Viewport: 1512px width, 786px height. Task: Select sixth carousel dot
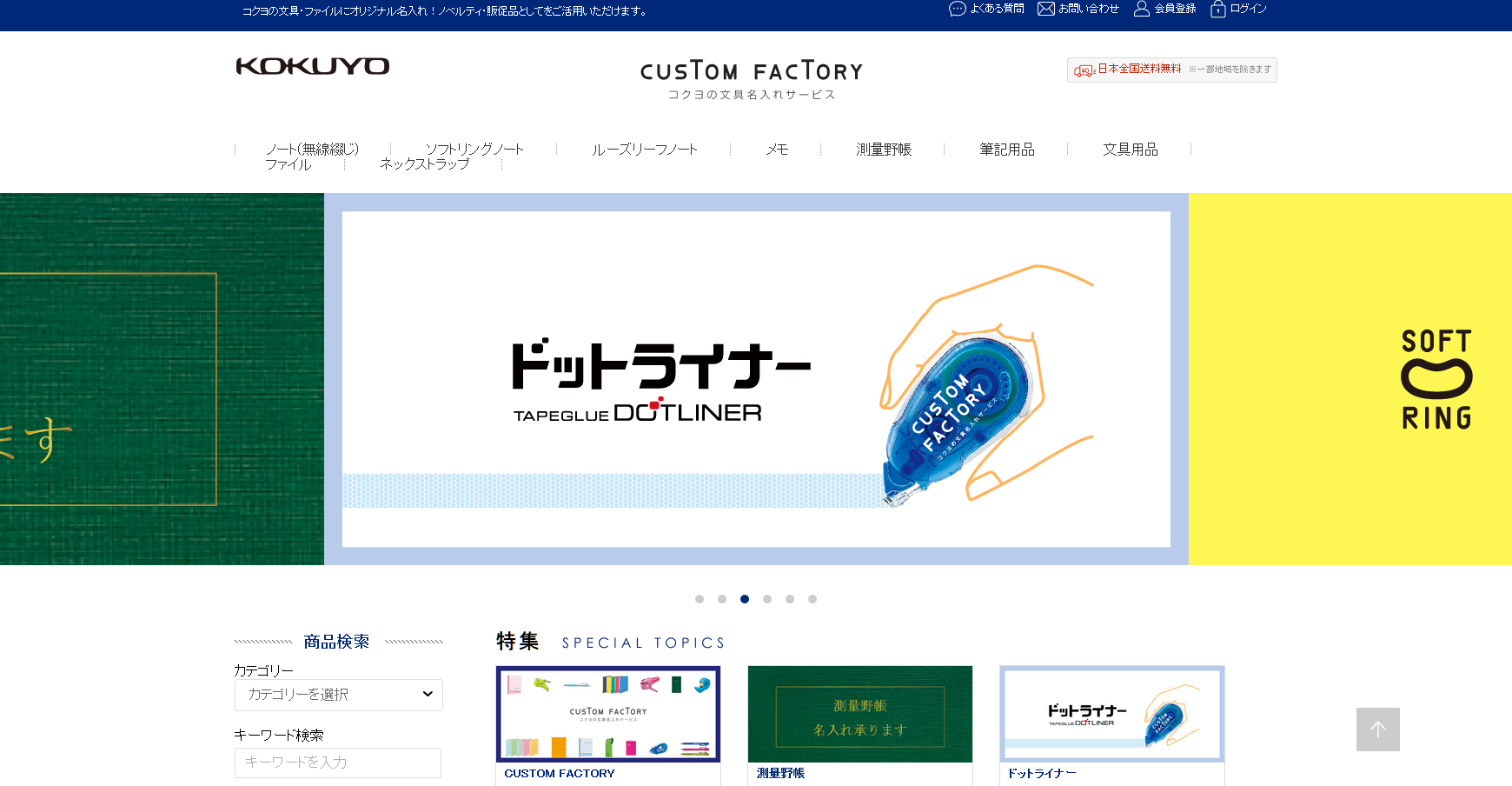click(x=812, y=599)
